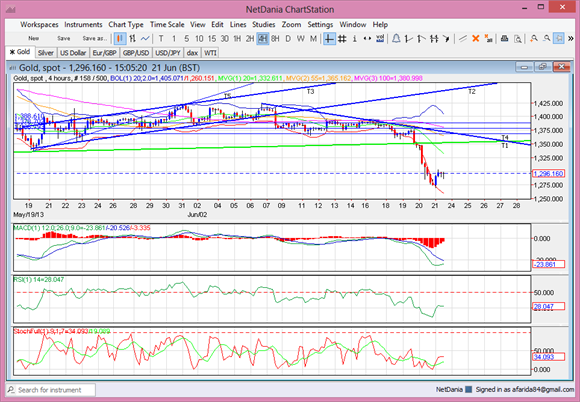This screenshot has width=580, height=402.
Task: Toggle the active 4H time scale
Action: [x=263, y=38]
